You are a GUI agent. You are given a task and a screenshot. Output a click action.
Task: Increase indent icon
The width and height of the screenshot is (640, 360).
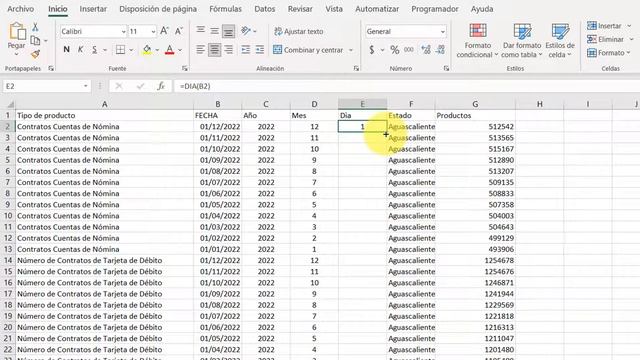[260, 50]
